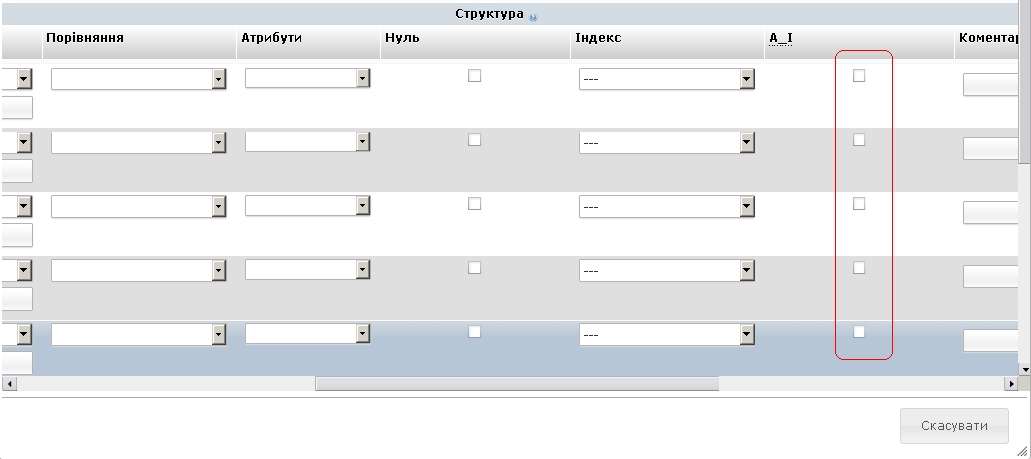Tick the Нуль checkbox in fifth row
Screen dimensions: 1031x459
[475, 332]
